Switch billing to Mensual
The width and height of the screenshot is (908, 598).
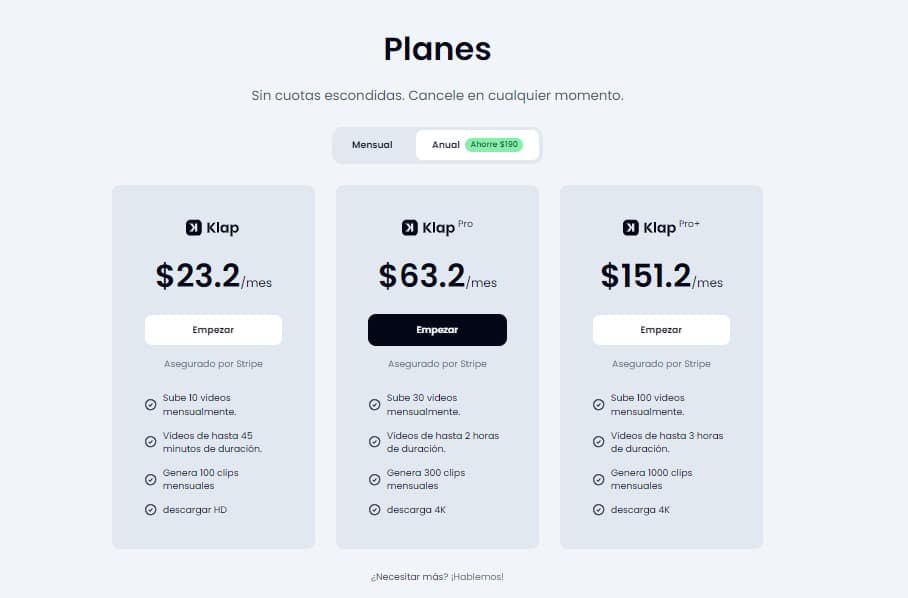[372, 145]
